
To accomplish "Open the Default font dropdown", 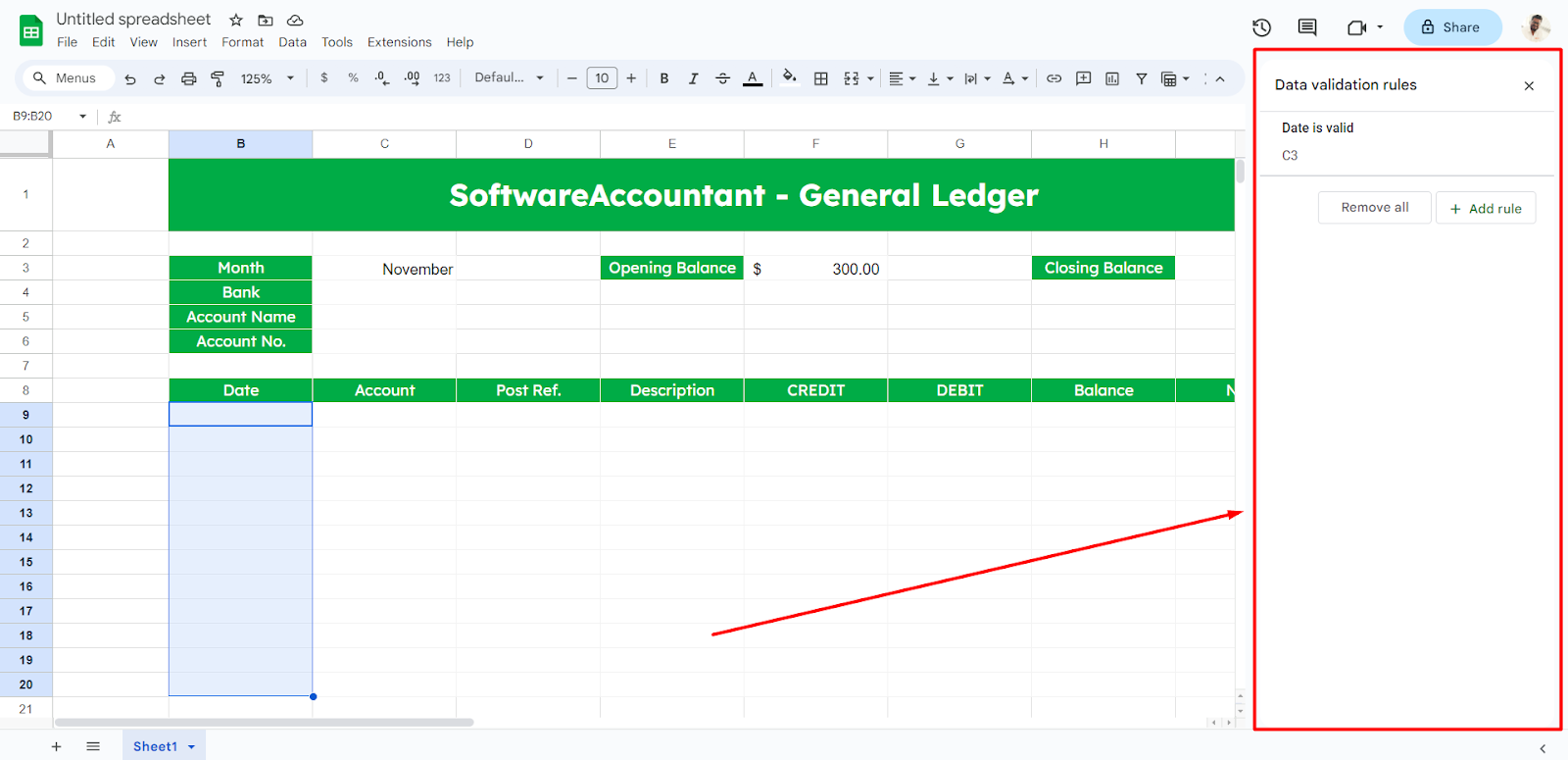I will click(509, 77).
